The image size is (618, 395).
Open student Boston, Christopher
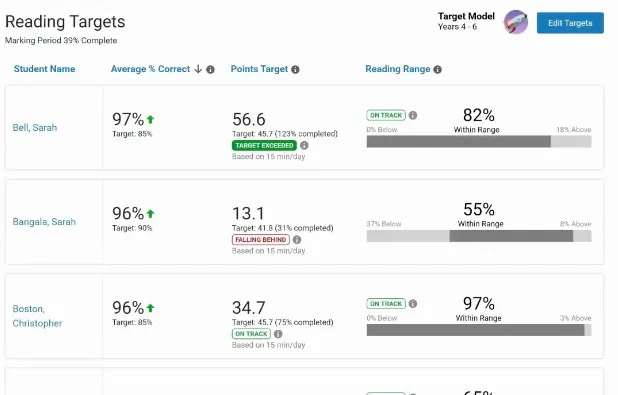tap(37, 316)
